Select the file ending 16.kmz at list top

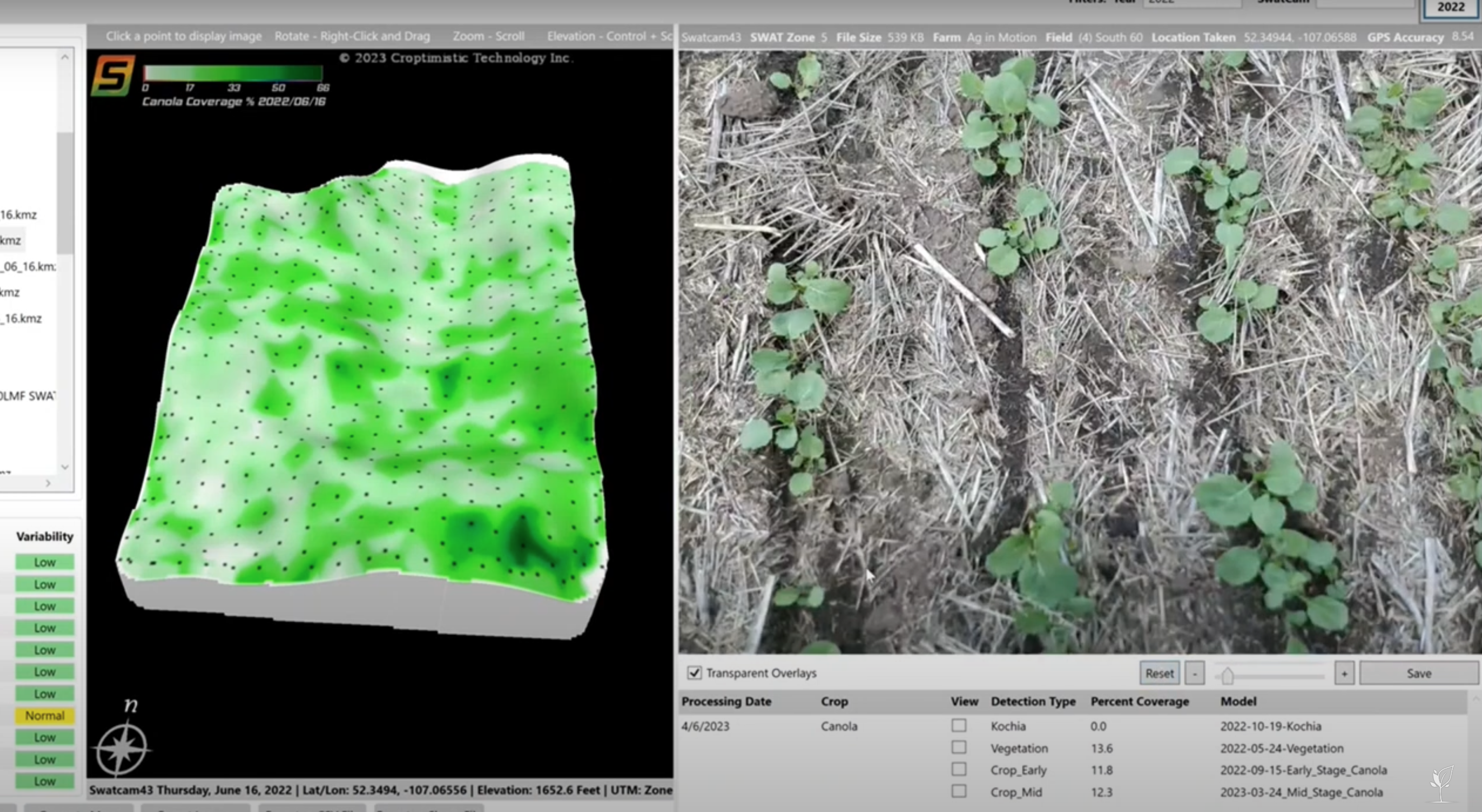(x=18, y=214)
